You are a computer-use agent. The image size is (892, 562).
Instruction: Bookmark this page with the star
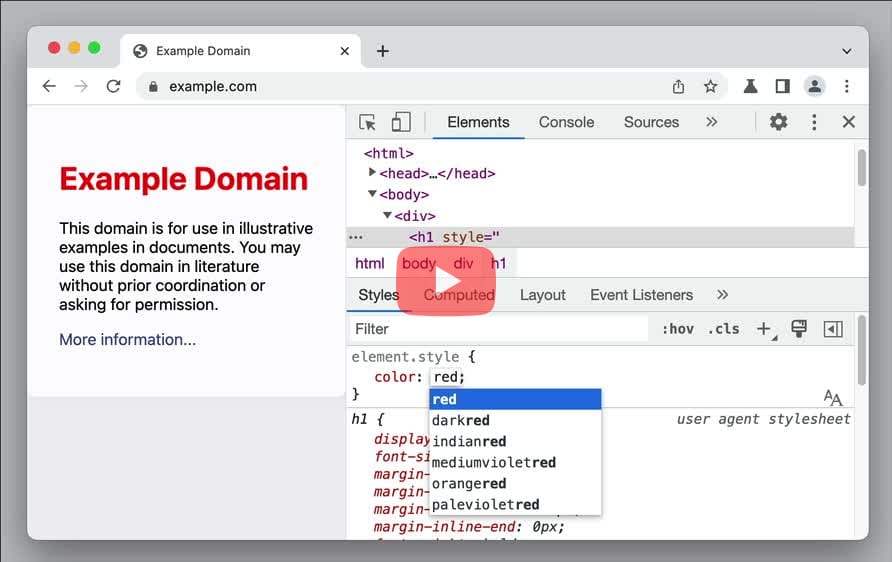710,86
